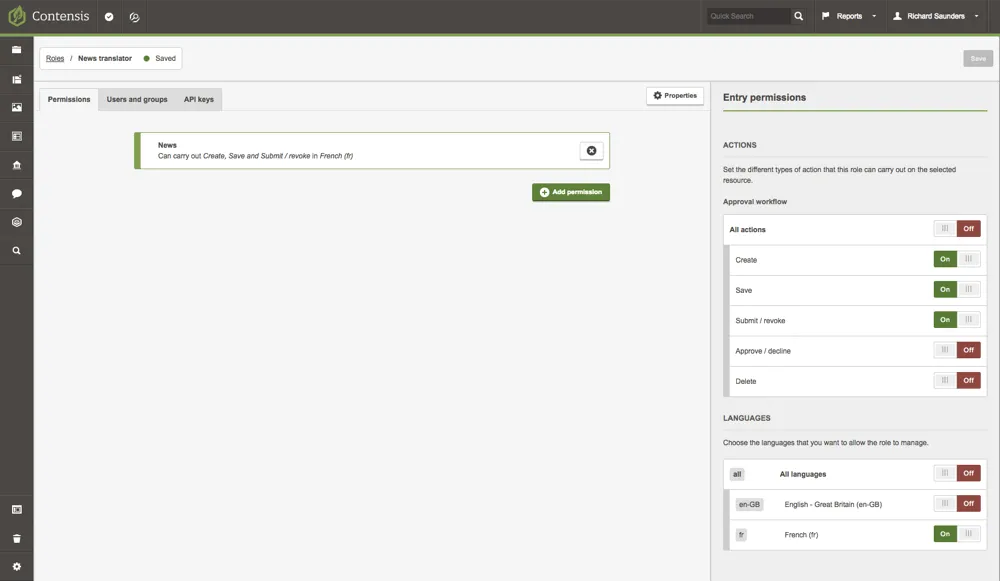Click the Add permission button
Screen dimensions: 1000x581
click(x=571, y=192)
